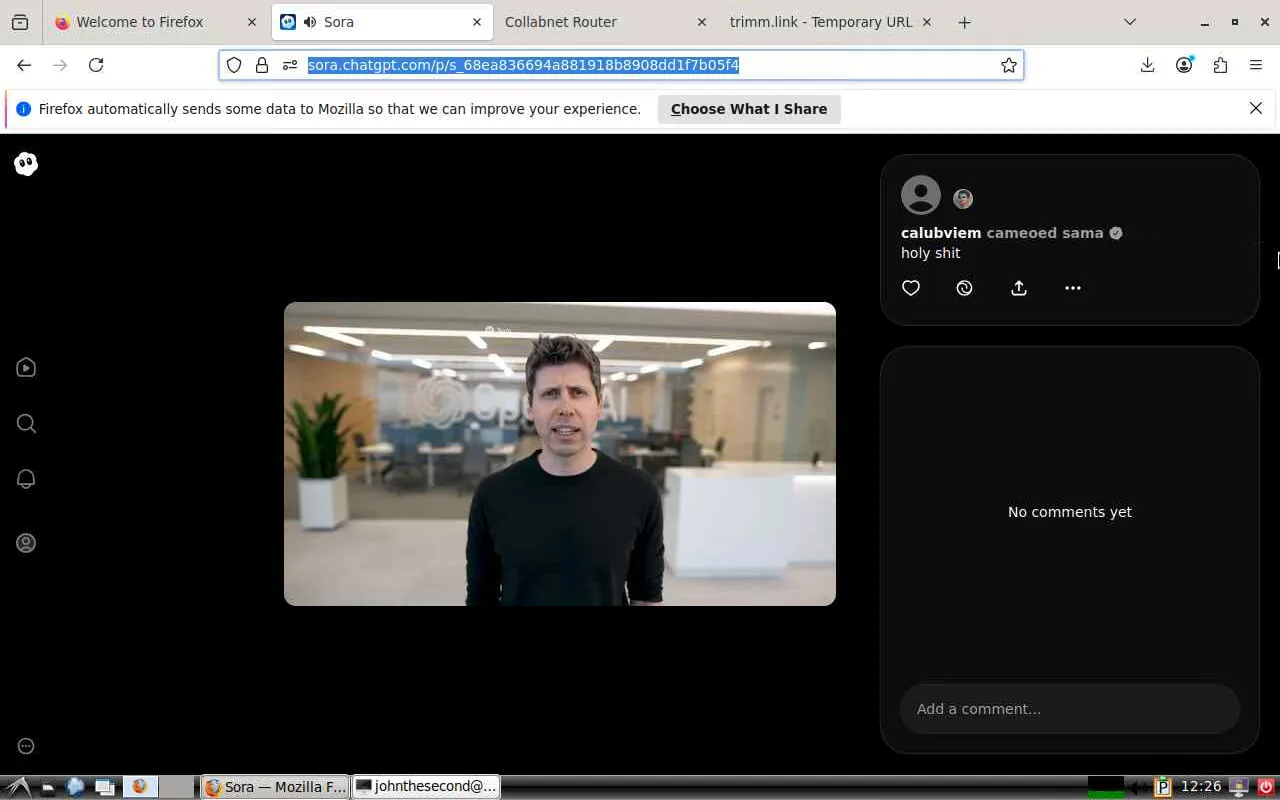The height and width of the screenshot is (800, 1280).
Task: Click the Choose What I Share button
Action: click(x=748, y=109)
